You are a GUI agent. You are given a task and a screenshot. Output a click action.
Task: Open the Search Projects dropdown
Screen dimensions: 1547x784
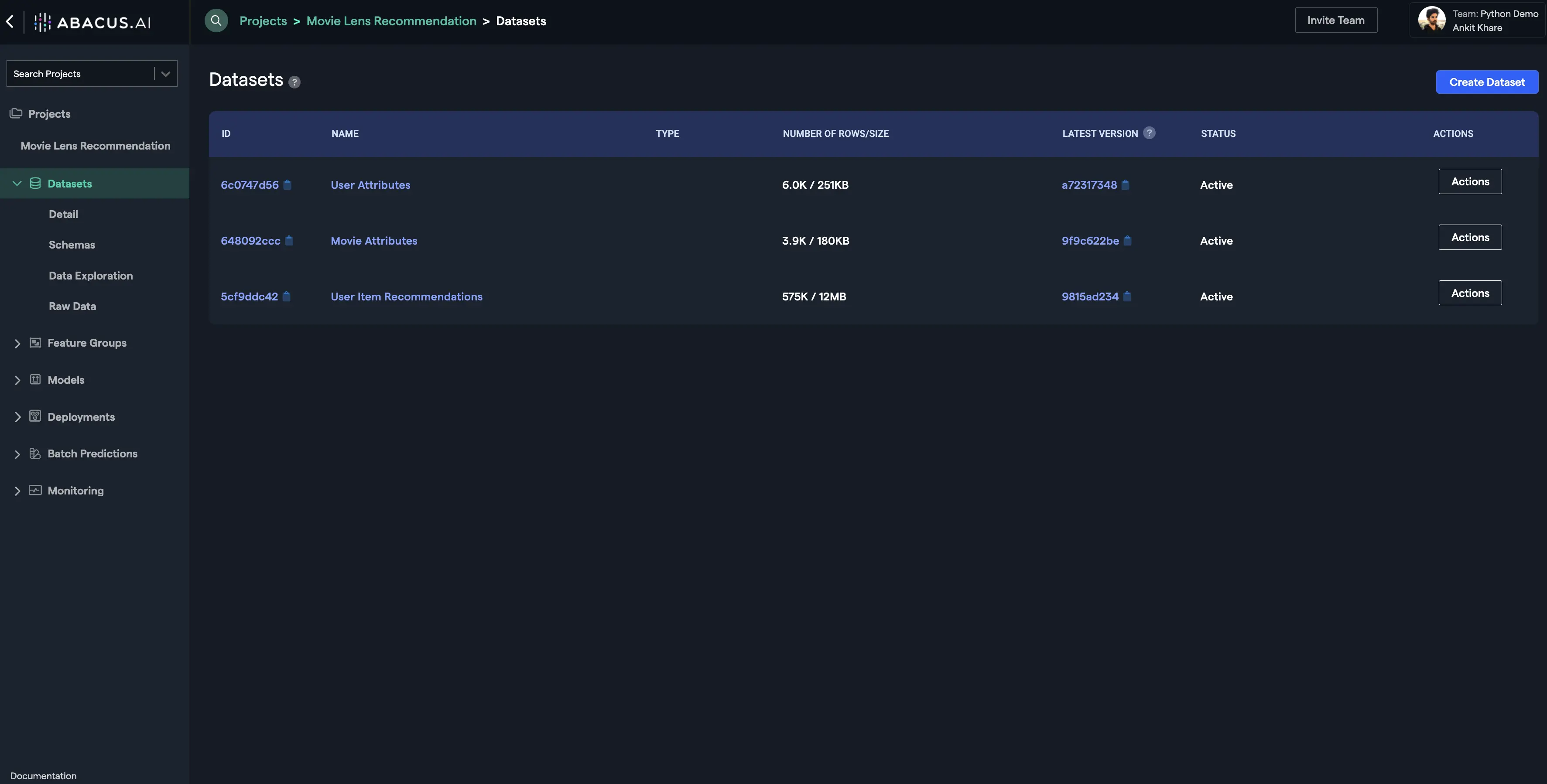[165, 73]
